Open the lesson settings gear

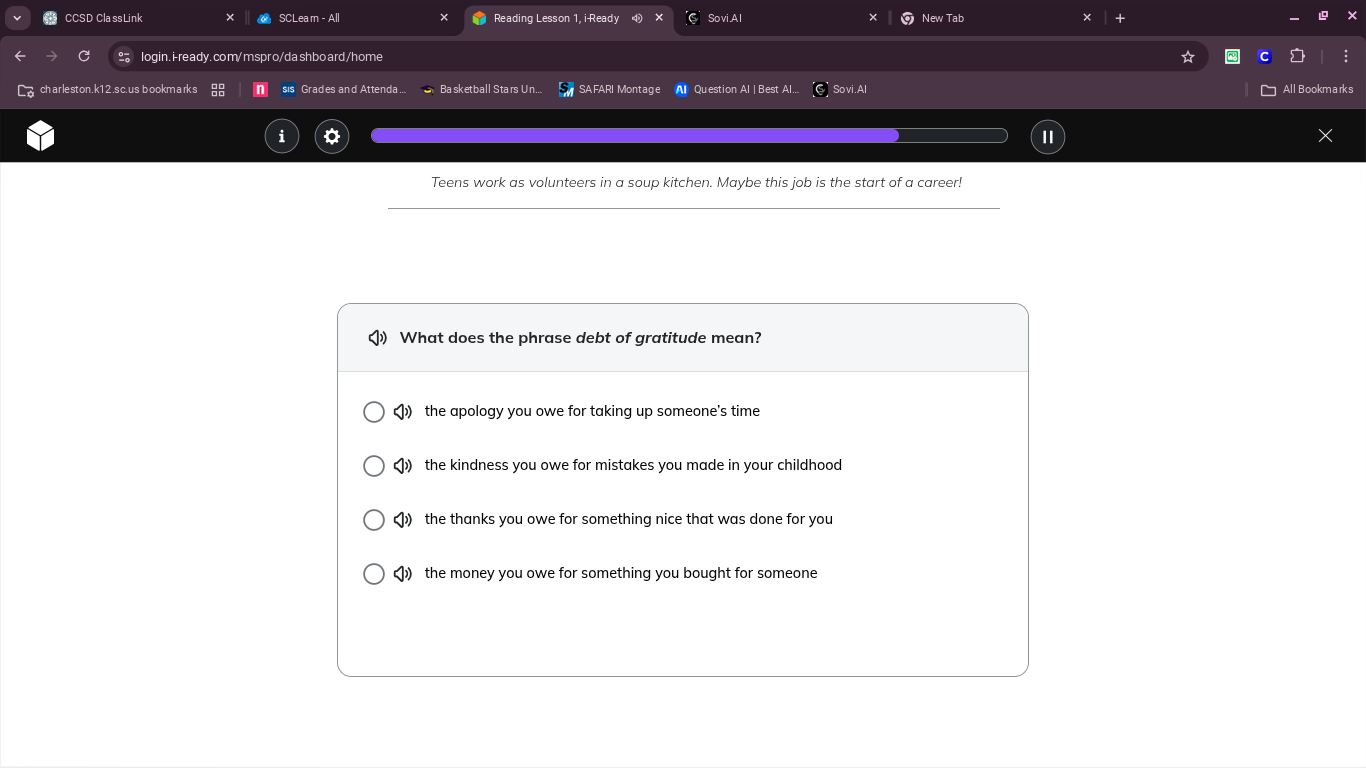tap(332, 136)
